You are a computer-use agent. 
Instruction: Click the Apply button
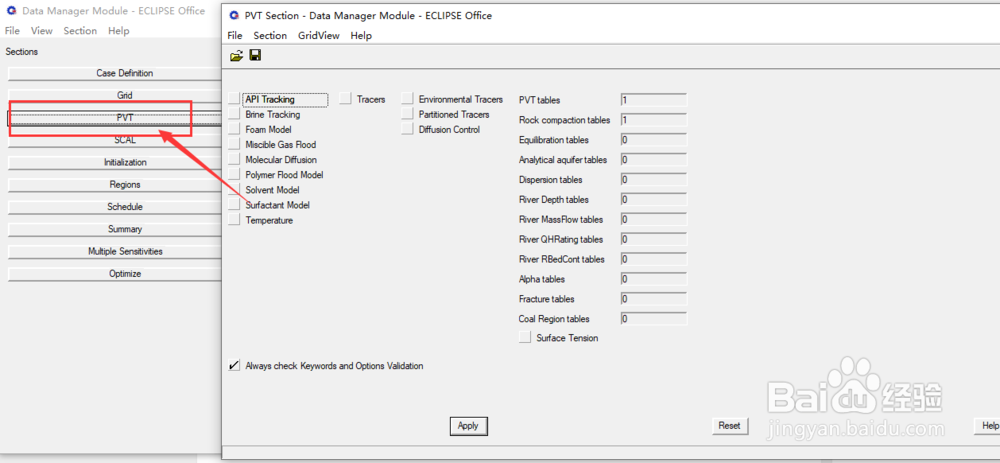(468, 426)
